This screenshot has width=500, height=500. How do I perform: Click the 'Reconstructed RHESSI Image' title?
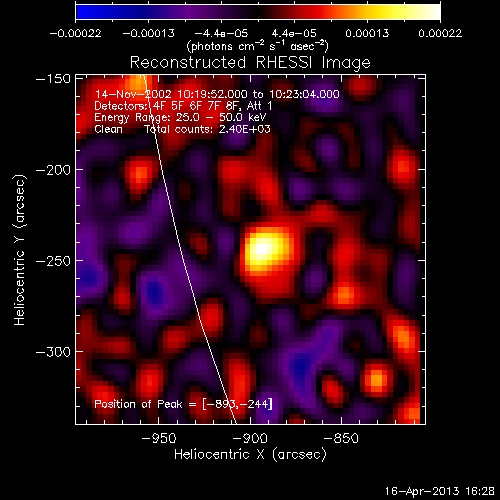coord(250,63)
